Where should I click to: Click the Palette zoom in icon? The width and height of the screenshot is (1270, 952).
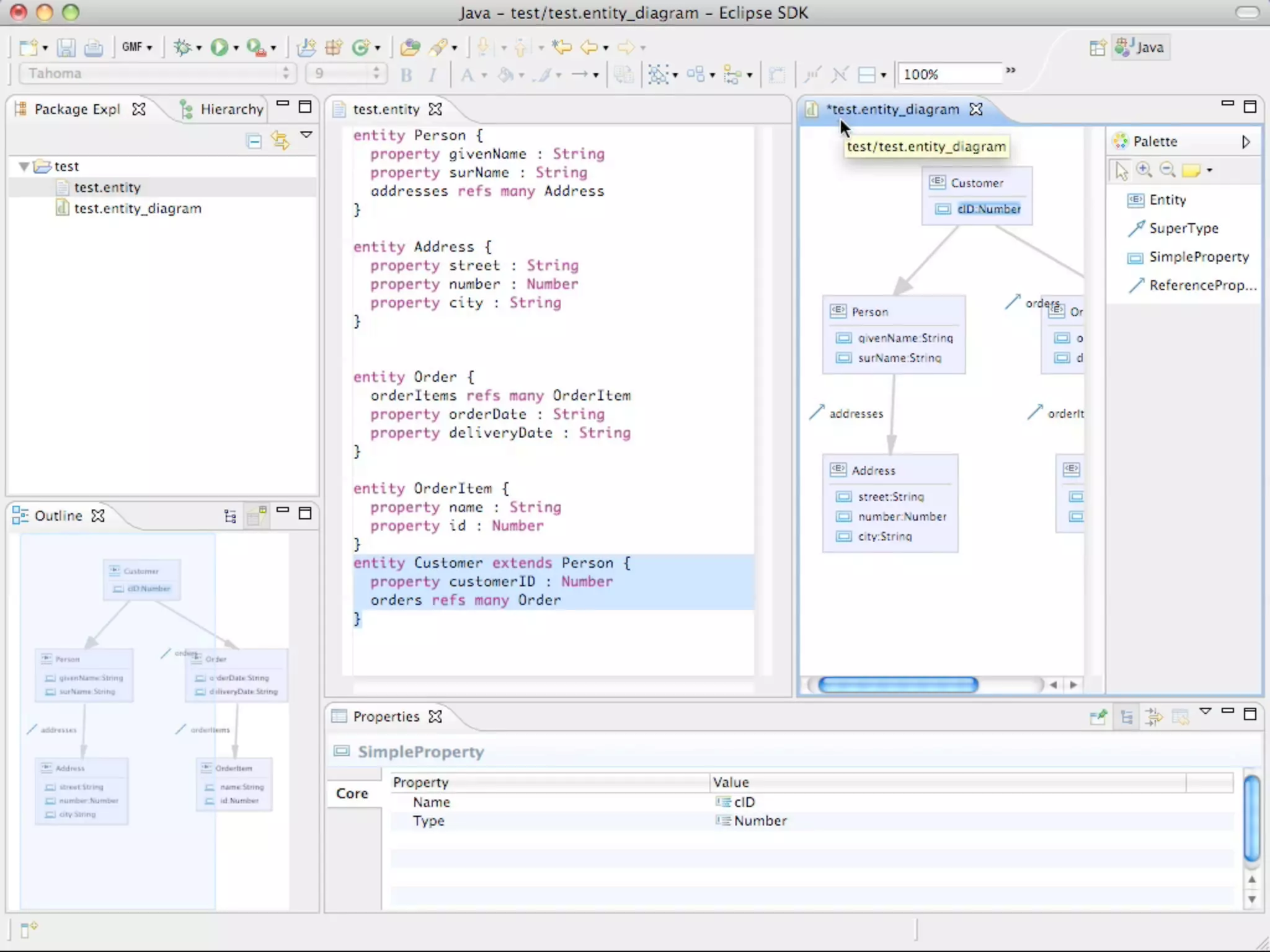(1144, 170)
